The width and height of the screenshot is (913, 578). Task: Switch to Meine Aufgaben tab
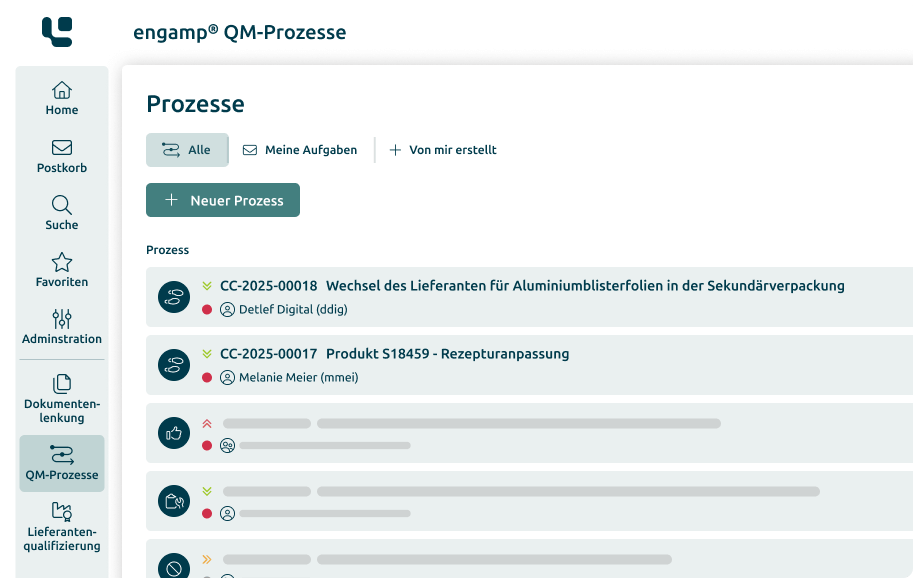(x=300, y=150)
